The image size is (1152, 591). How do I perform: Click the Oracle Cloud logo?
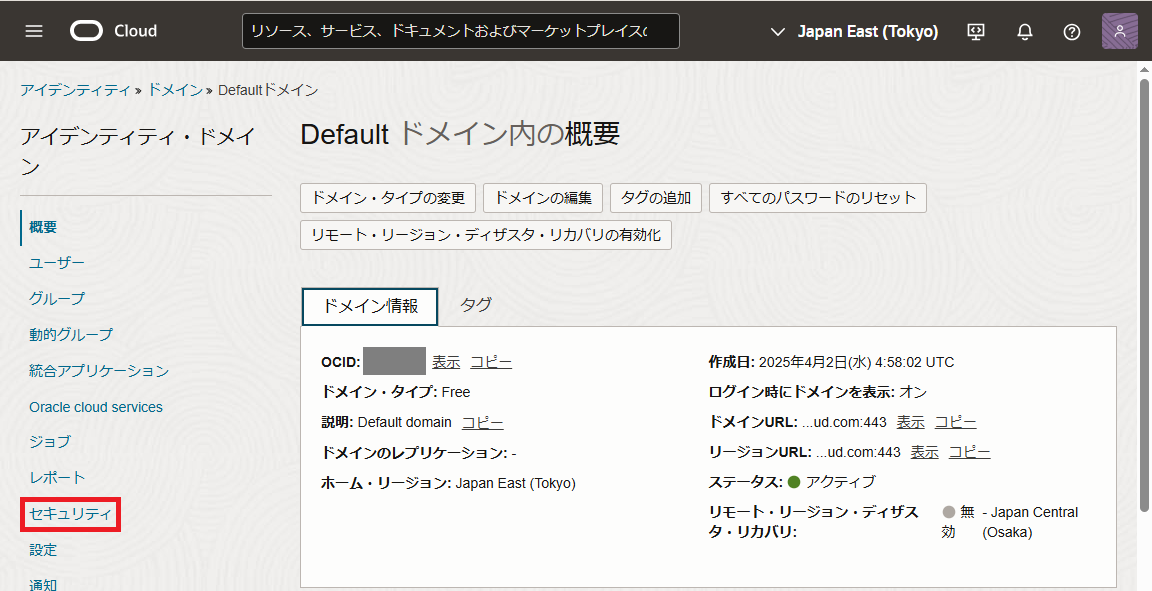pos(114,31)
